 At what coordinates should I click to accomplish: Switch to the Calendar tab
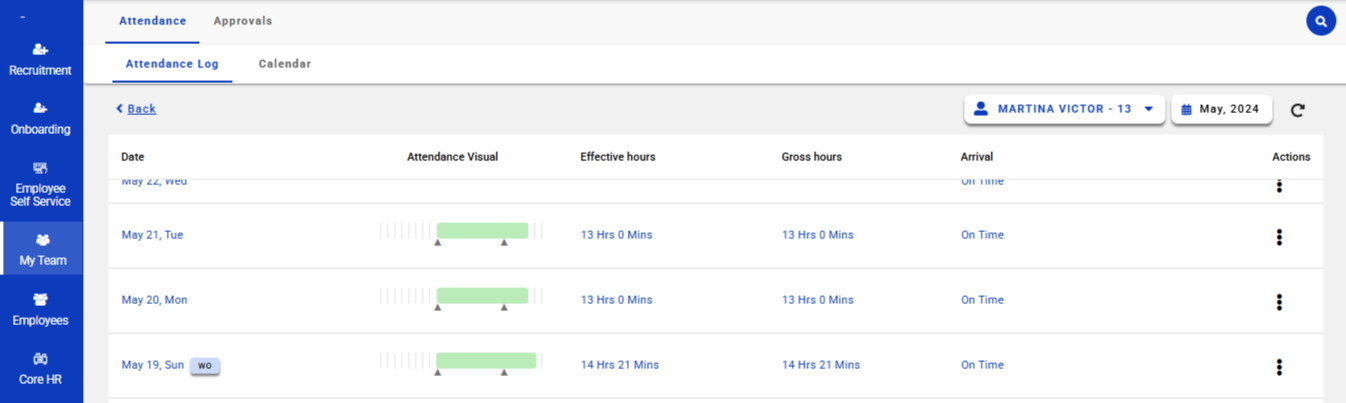coord(284,64)
